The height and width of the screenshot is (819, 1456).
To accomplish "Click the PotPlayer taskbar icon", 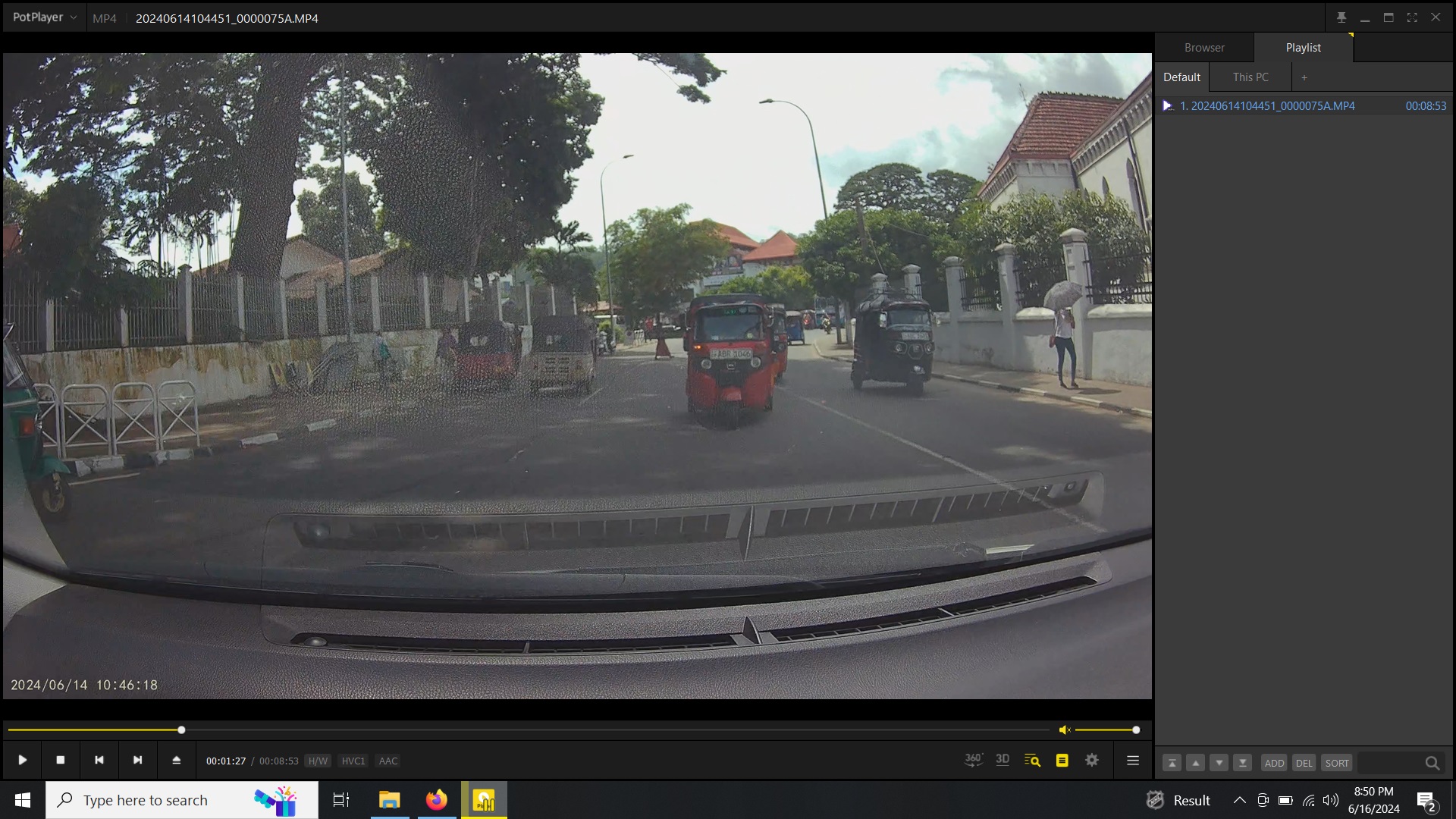I will 484,800.
